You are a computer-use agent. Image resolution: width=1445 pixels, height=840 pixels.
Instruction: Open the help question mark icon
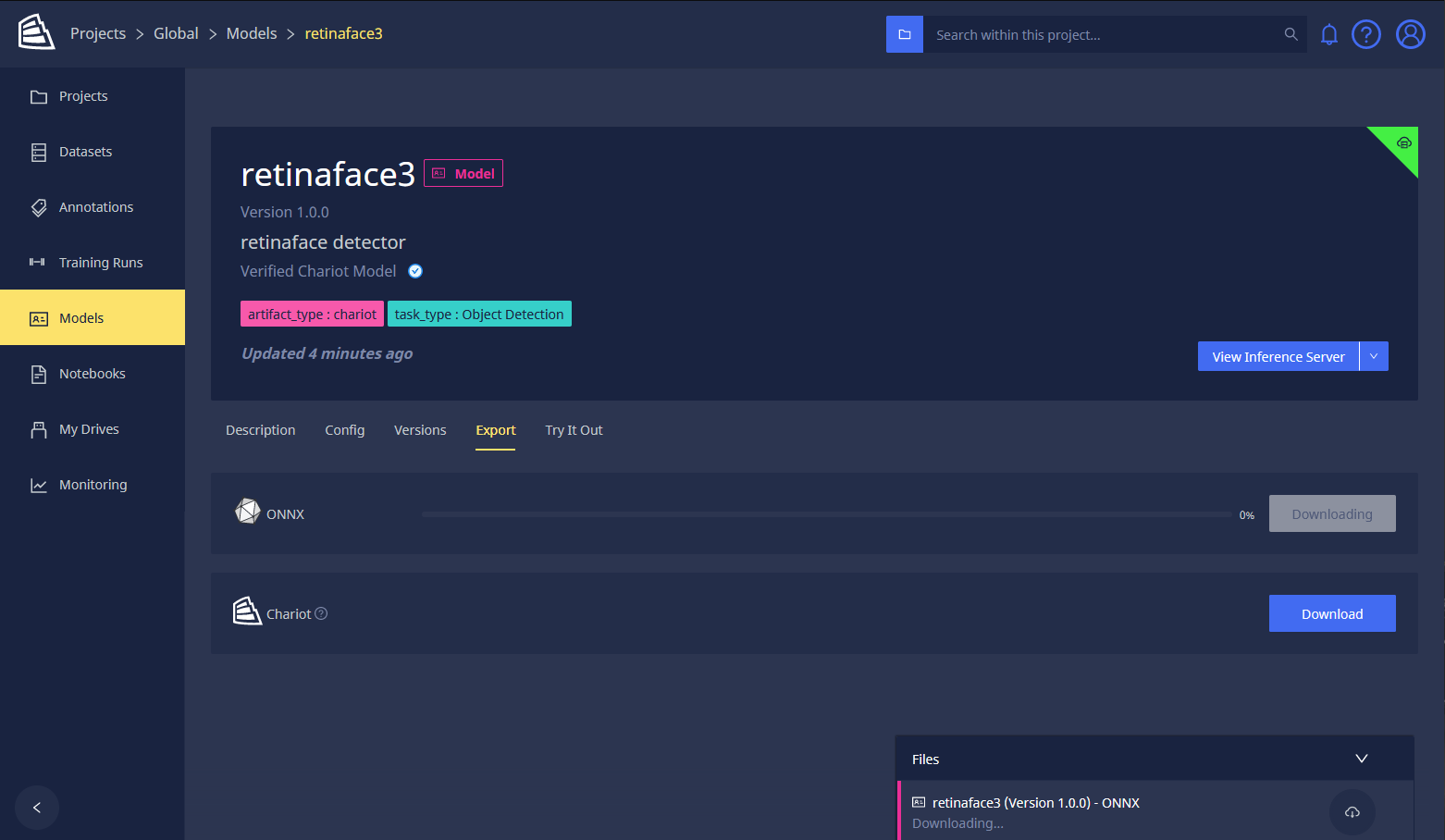click(1366, 34)
